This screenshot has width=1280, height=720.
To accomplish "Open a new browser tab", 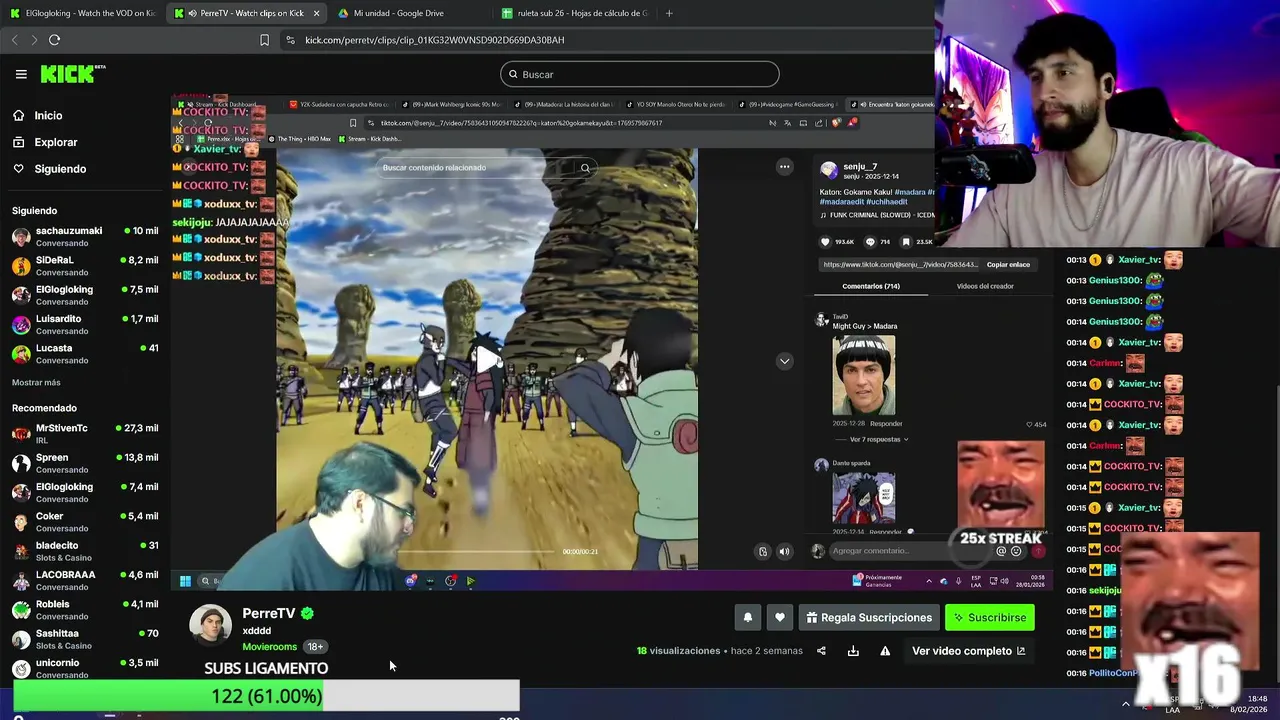I will tap(669, 13).
